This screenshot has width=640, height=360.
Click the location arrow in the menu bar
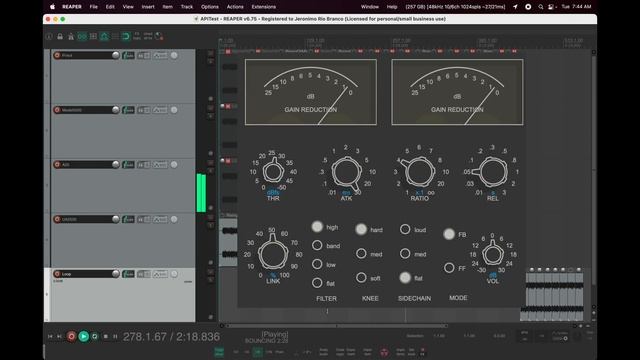[515, 7]
